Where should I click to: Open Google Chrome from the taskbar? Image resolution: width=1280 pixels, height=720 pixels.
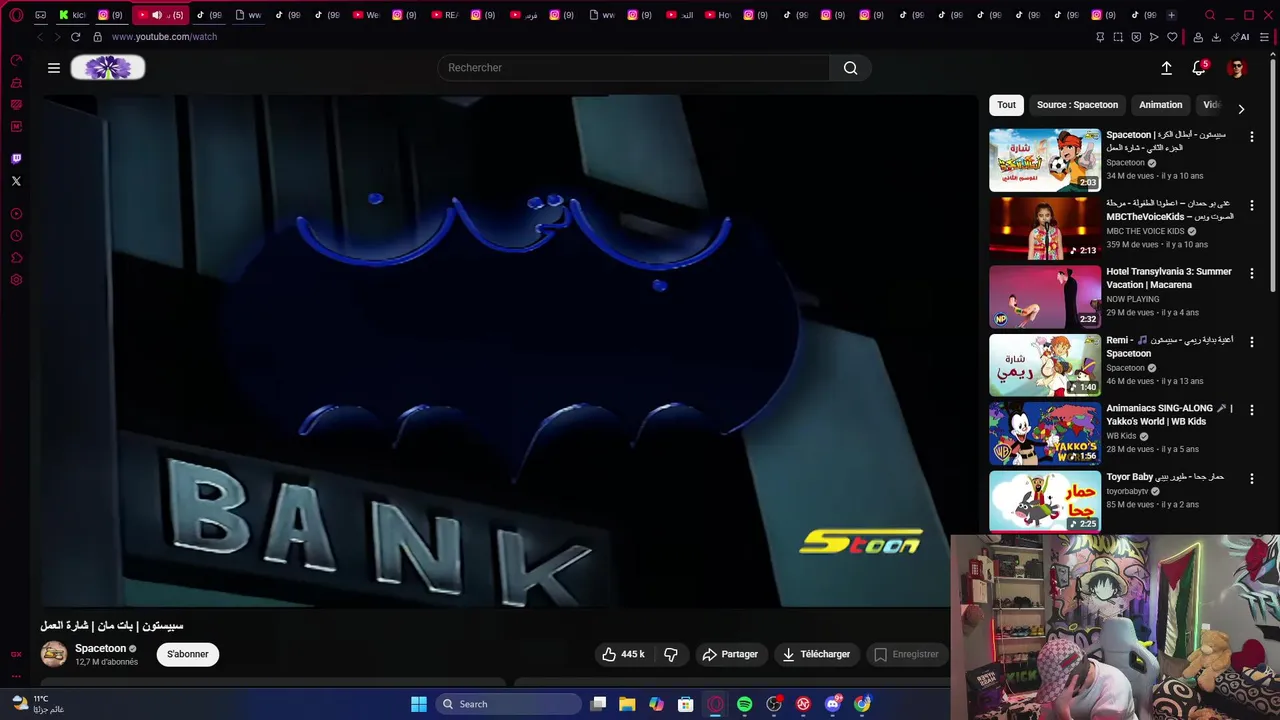pos(862,704)
